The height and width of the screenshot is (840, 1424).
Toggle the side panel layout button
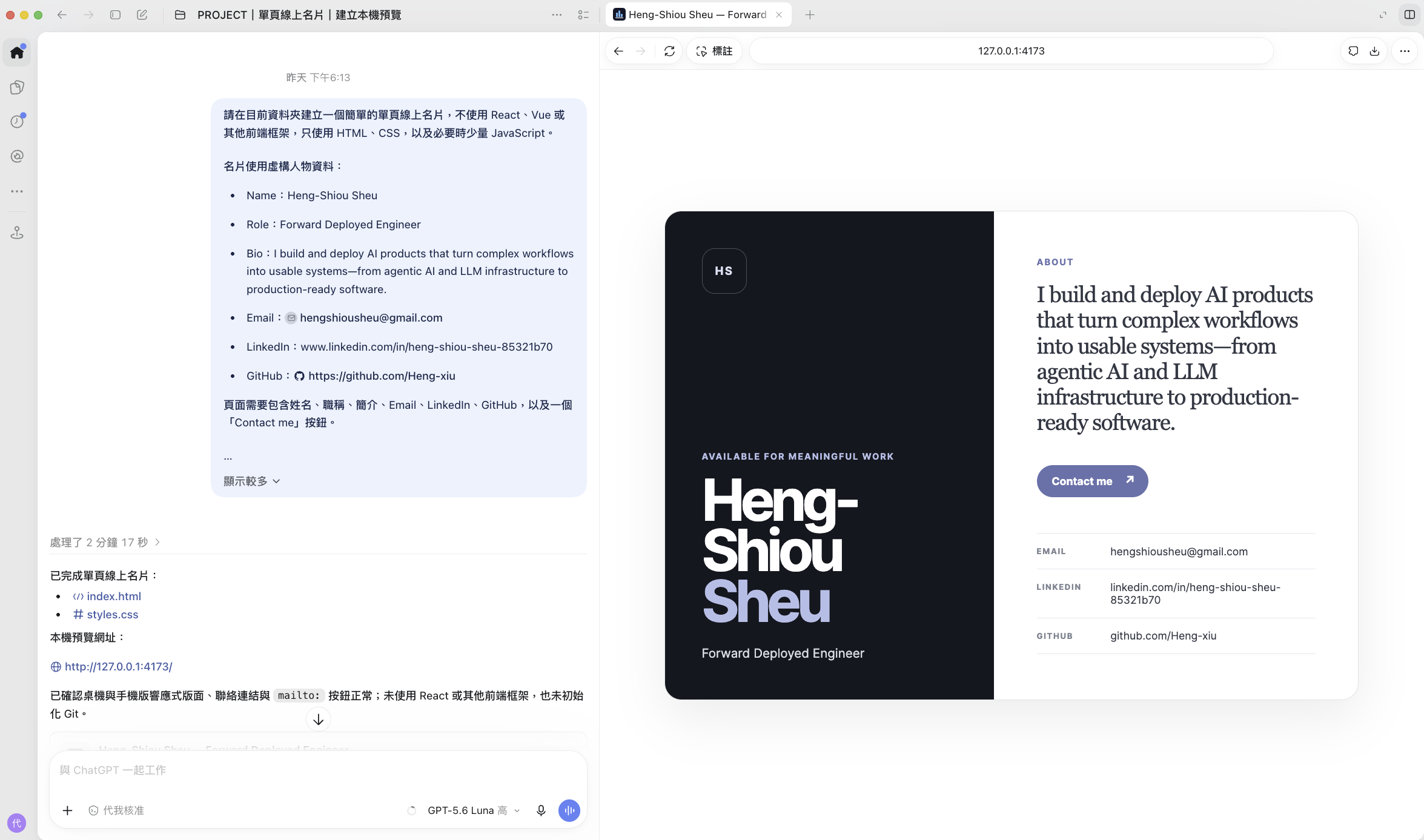click(x=1409, y=15)
